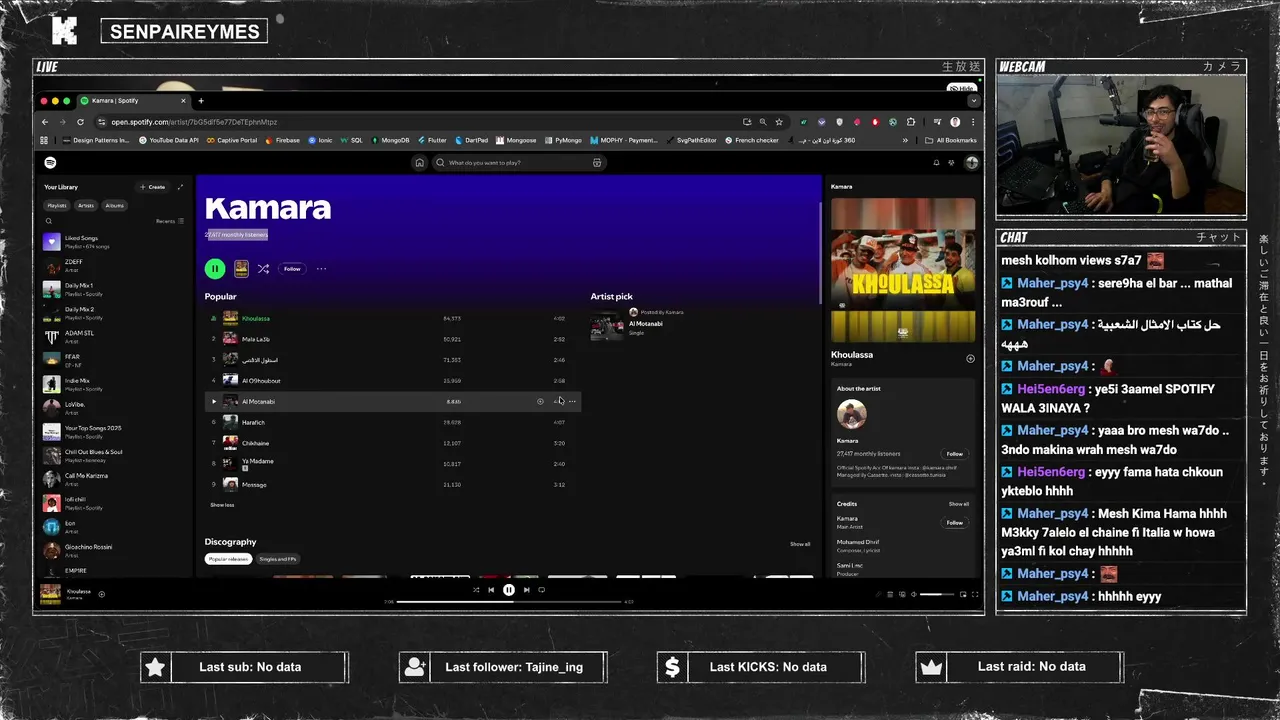Play the Al Motanabi track with the row play arrow

click(x=213, y=401)
